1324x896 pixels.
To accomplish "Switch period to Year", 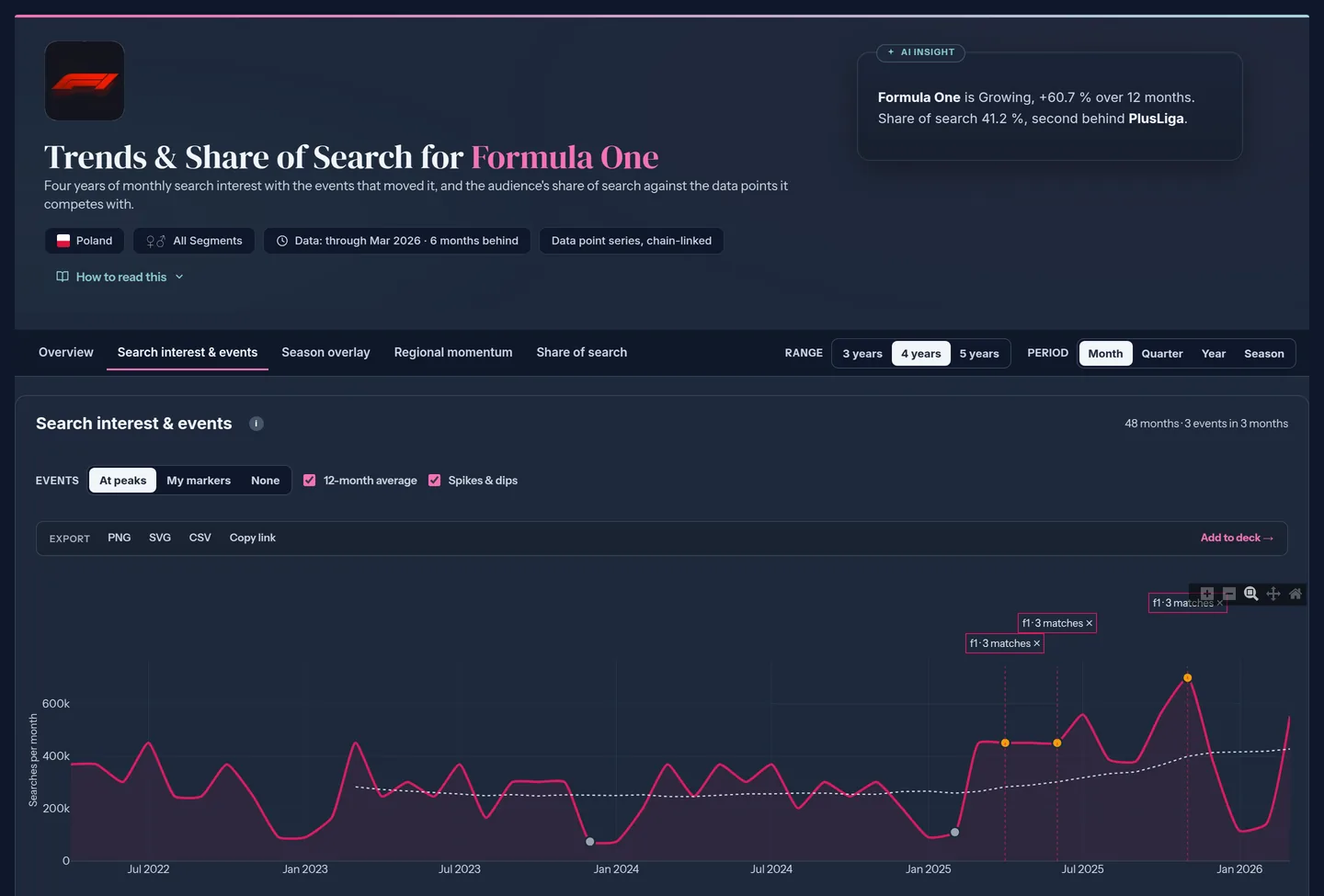I will tap(1214, 354).
